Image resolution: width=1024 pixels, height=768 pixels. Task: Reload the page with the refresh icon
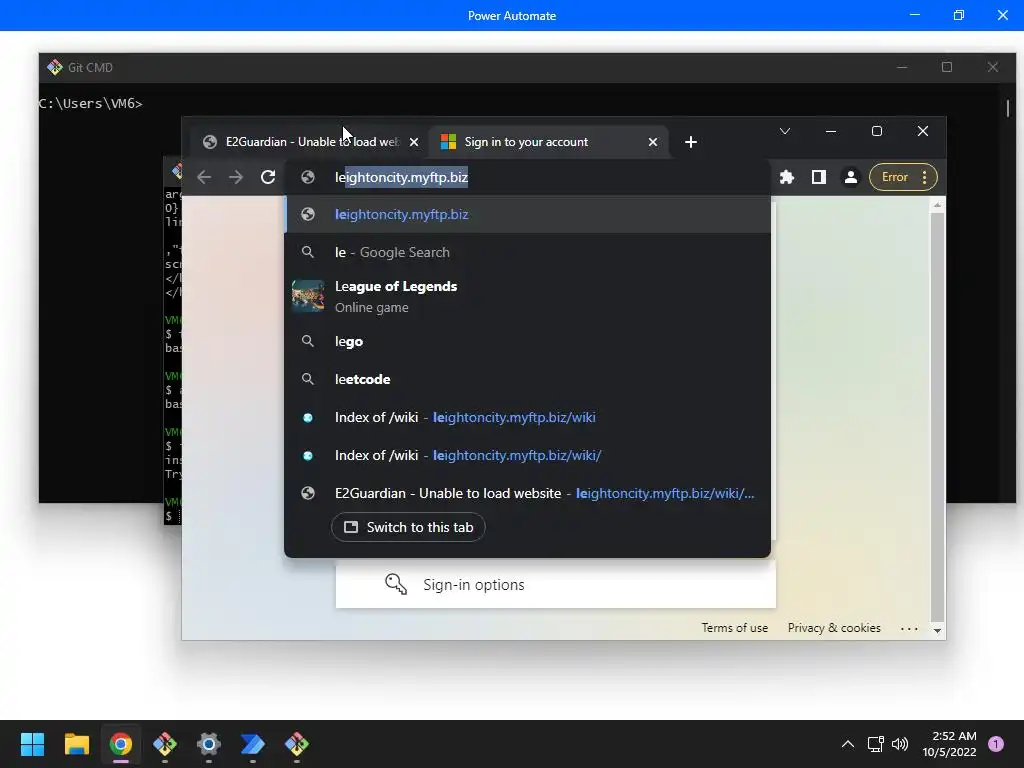click(268, 177)
